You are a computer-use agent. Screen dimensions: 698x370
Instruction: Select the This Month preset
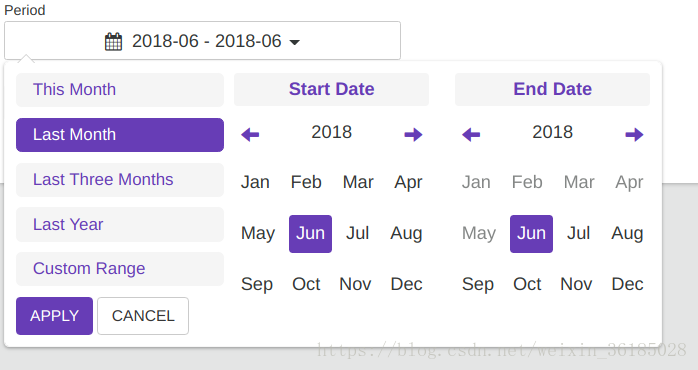pos(120,89)
